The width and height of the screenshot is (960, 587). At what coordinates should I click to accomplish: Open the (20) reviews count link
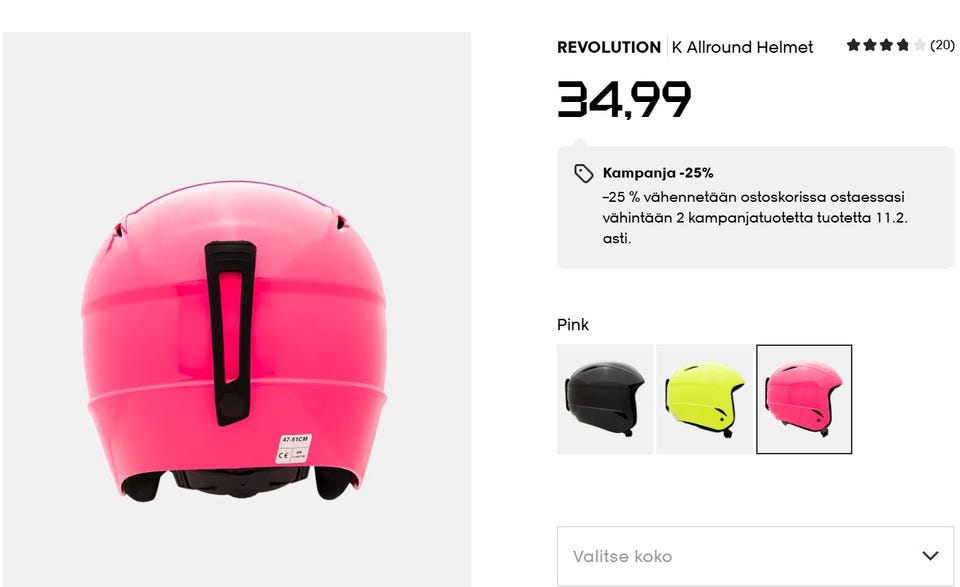[942, 45]
